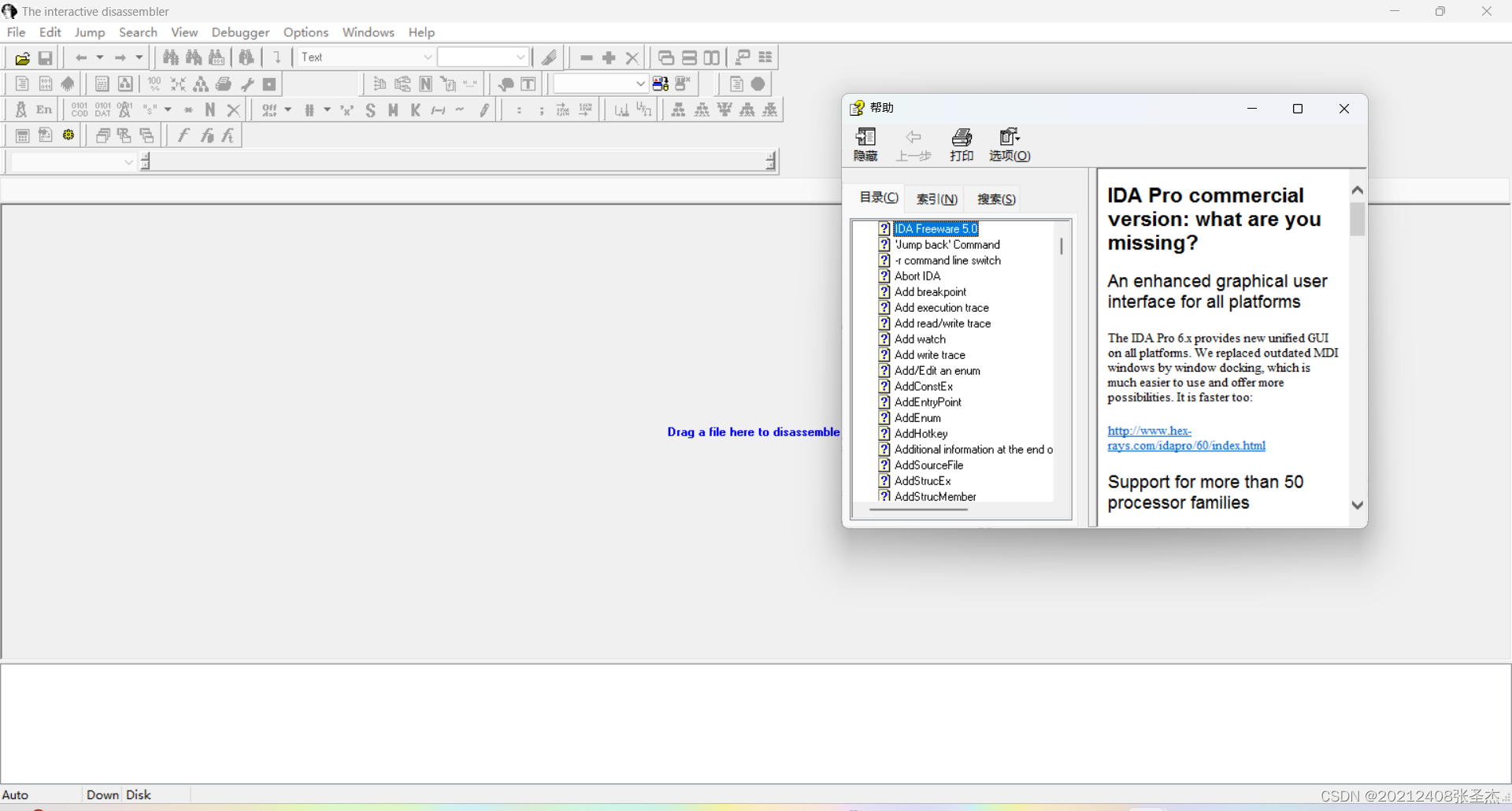Open the hex-rays.com idapro link
This screenshot has height=811, width=1512.
click(1186, 438)
